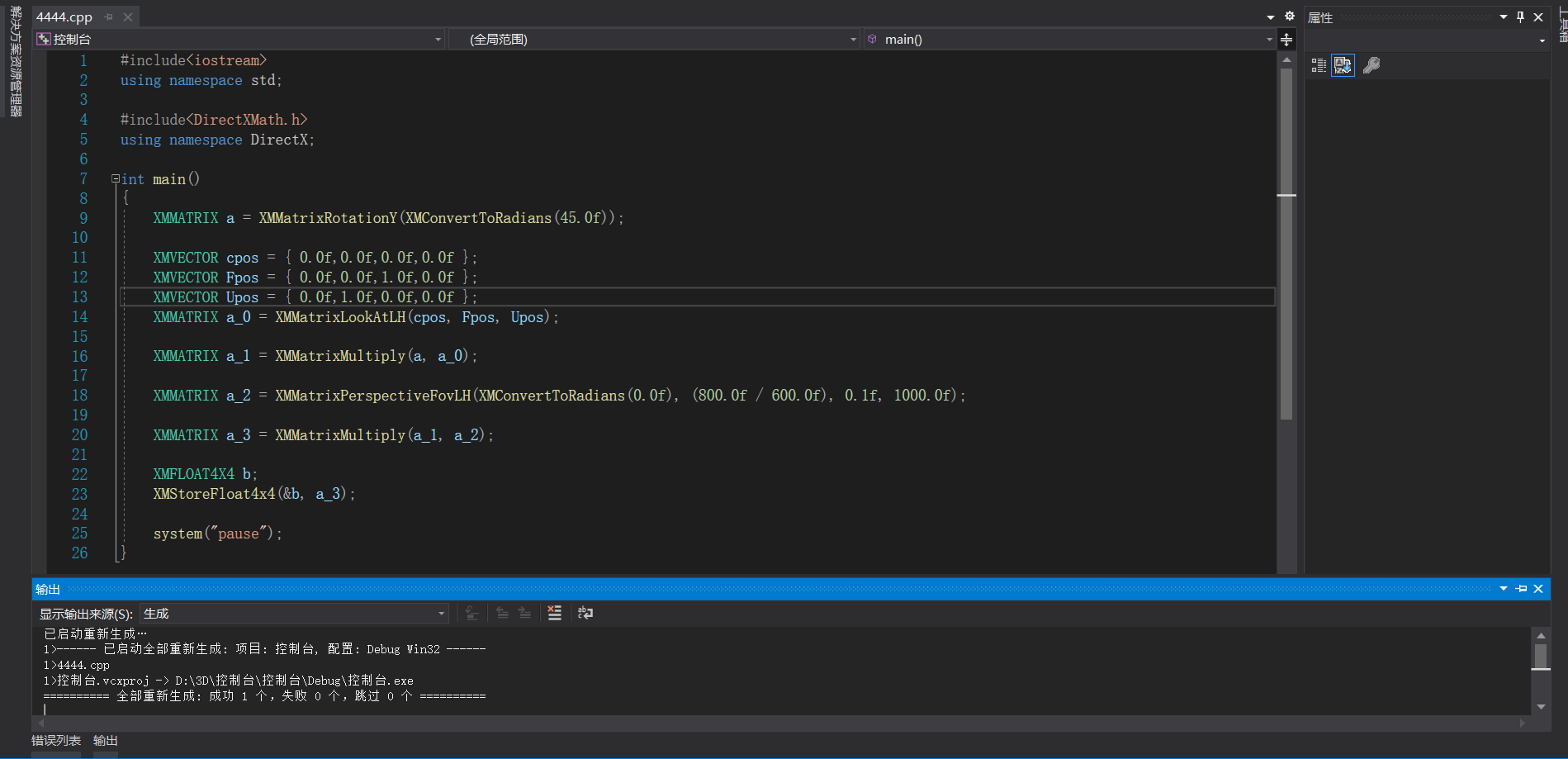Image resolution: width=1568 pixels, height=759 pixels.
Task: Click line number 9 in gutter
Action: 83,218
